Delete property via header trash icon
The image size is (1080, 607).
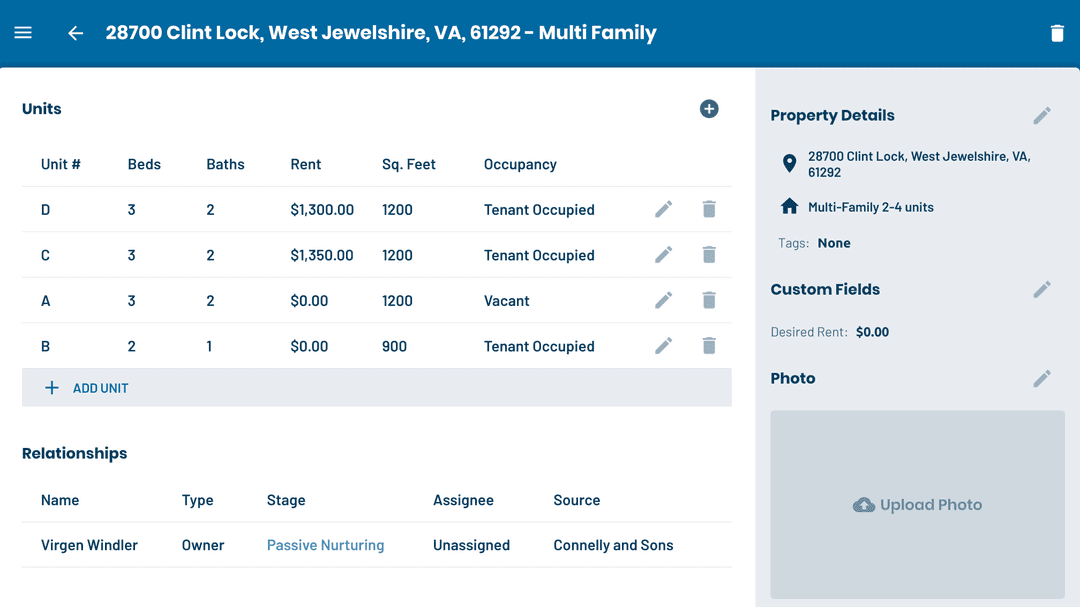pyautogui.click(x=1057, y=33)
